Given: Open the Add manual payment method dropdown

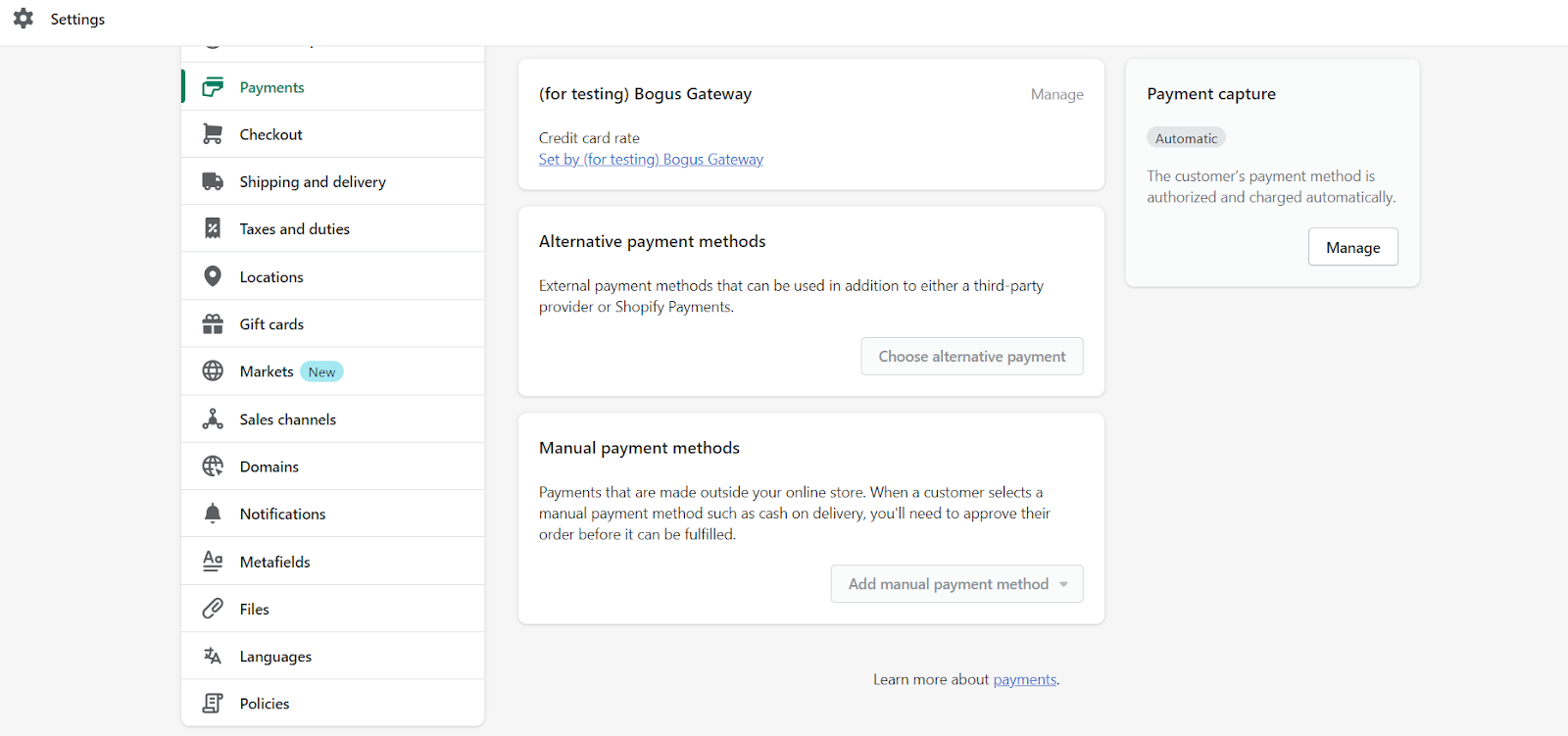Looking at the screenshot, I should point(956,584).
